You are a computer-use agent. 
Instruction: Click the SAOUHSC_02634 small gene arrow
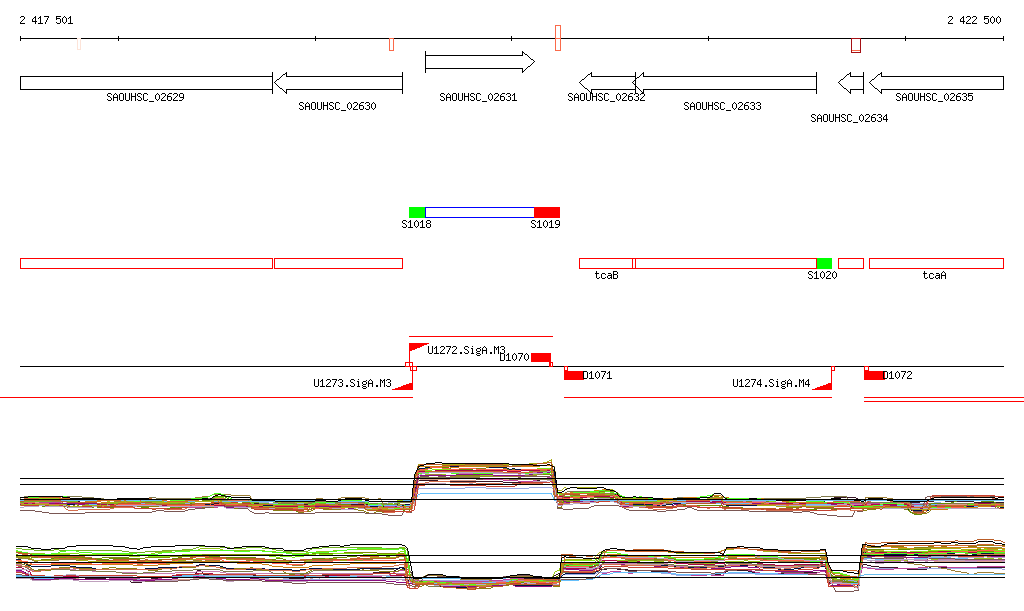coord(851,83)
